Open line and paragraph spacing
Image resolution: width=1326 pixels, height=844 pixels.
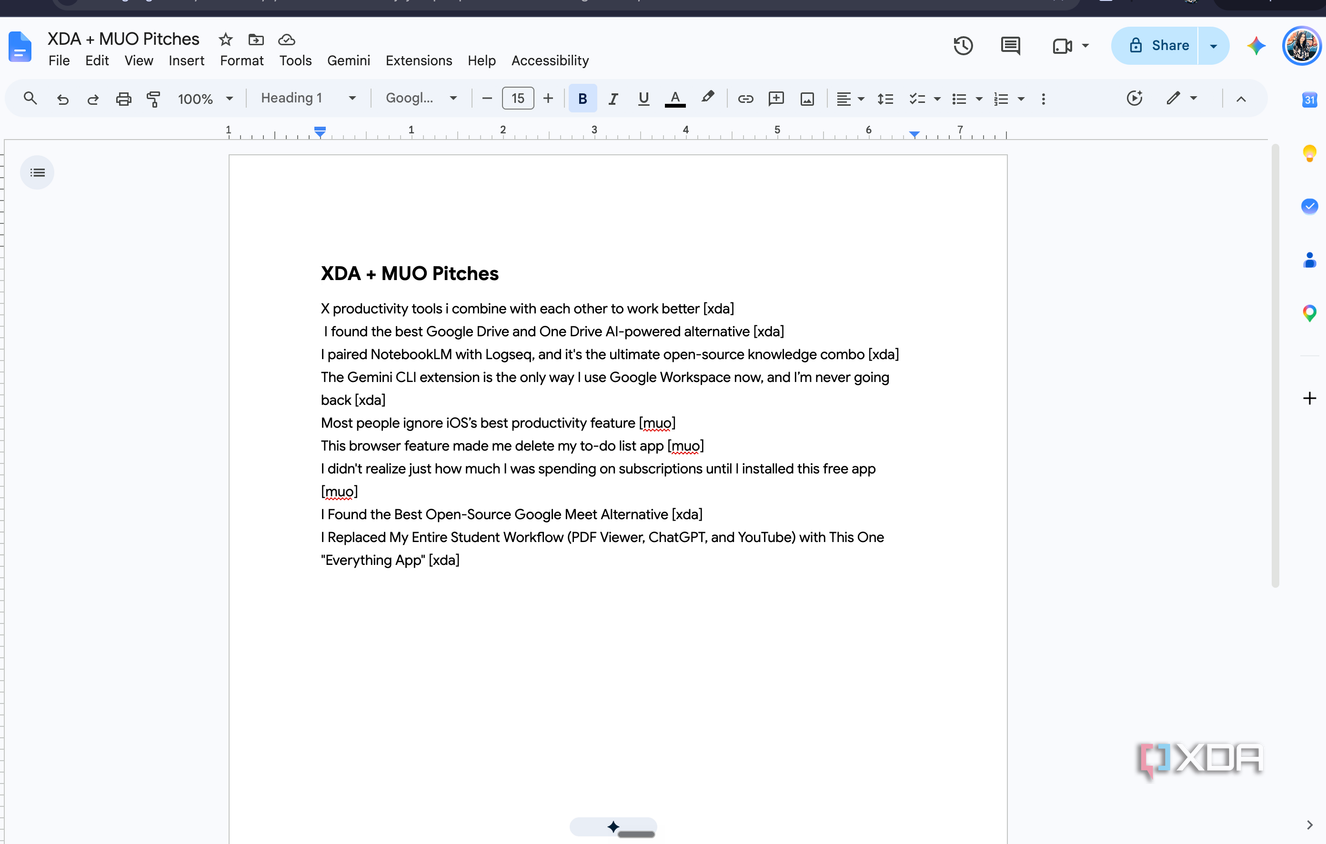(885, 99)
